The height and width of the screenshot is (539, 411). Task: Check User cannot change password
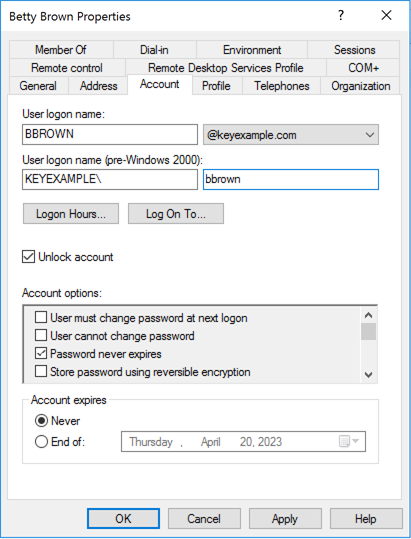(x=41, y=335)
